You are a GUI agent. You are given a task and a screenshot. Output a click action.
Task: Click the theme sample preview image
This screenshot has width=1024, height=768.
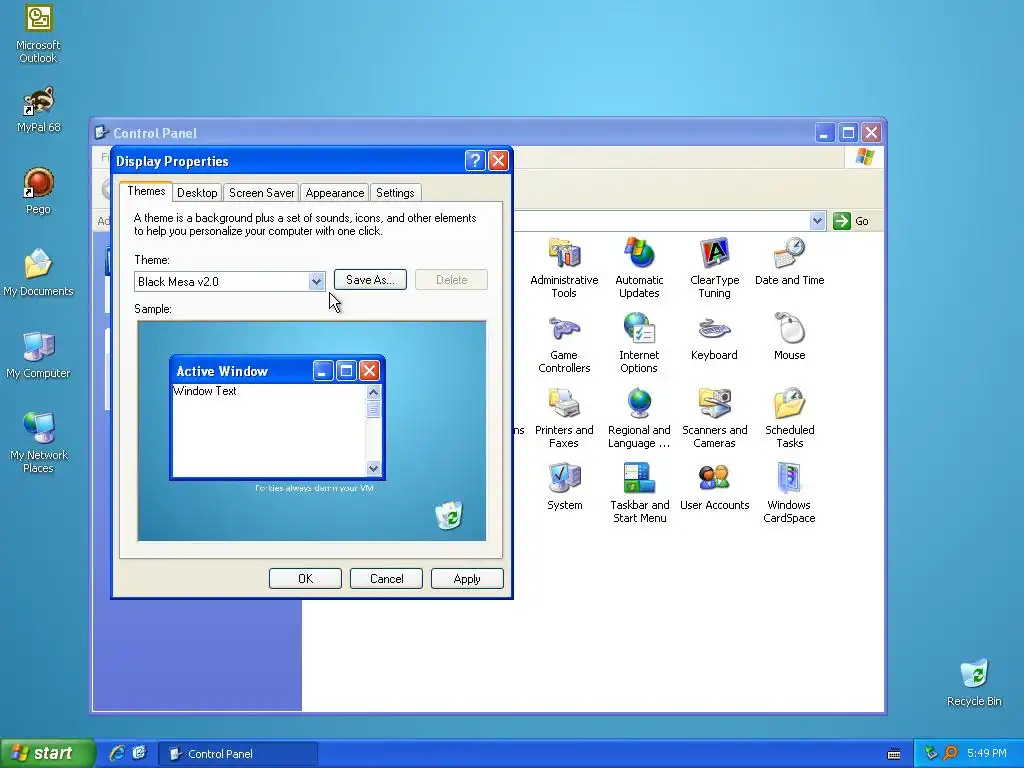312,431
